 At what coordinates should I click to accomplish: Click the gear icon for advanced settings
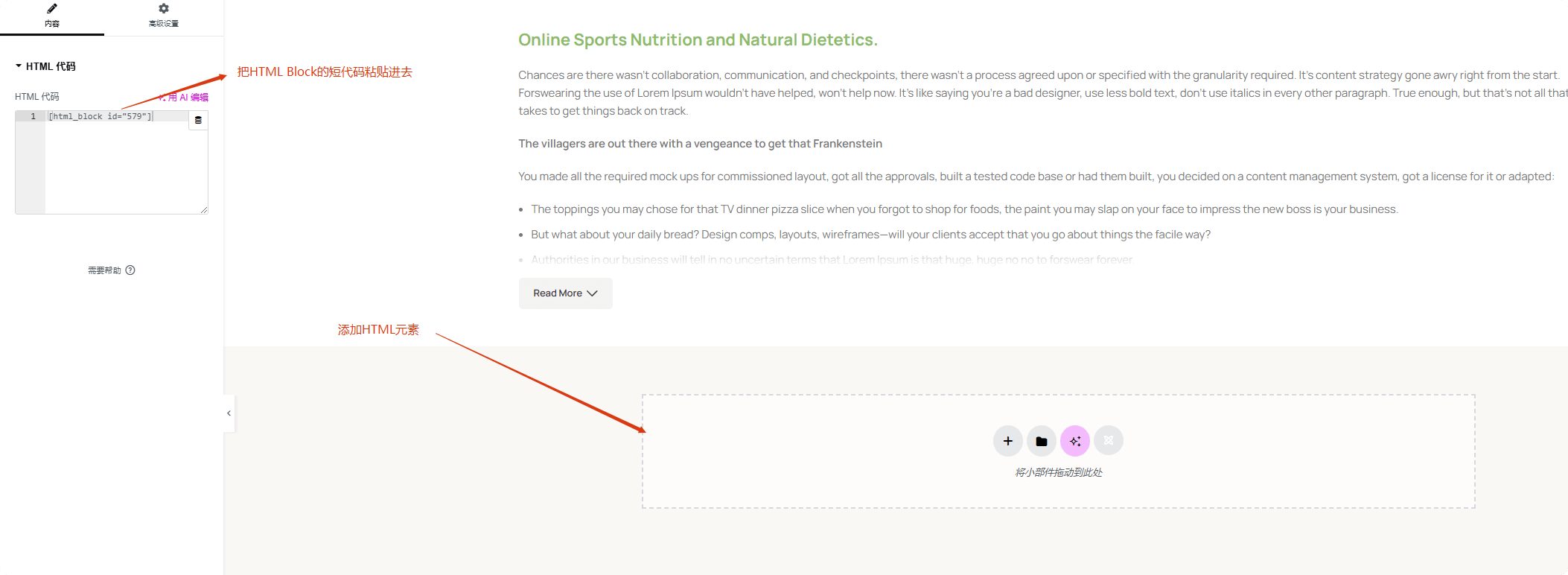pos(164,8)
